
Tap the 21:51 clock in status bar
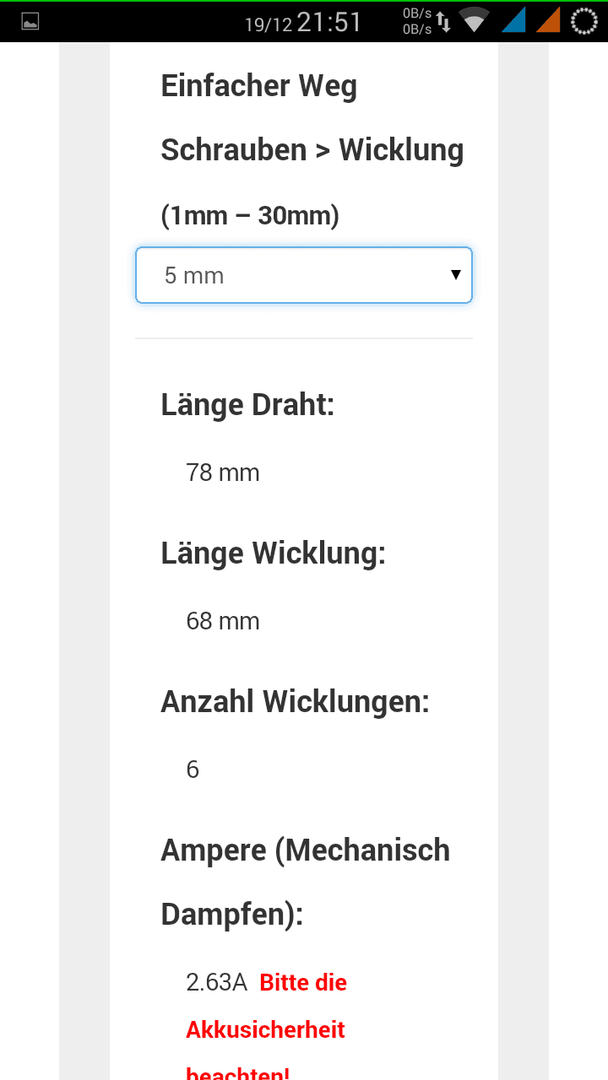[329, 23]
